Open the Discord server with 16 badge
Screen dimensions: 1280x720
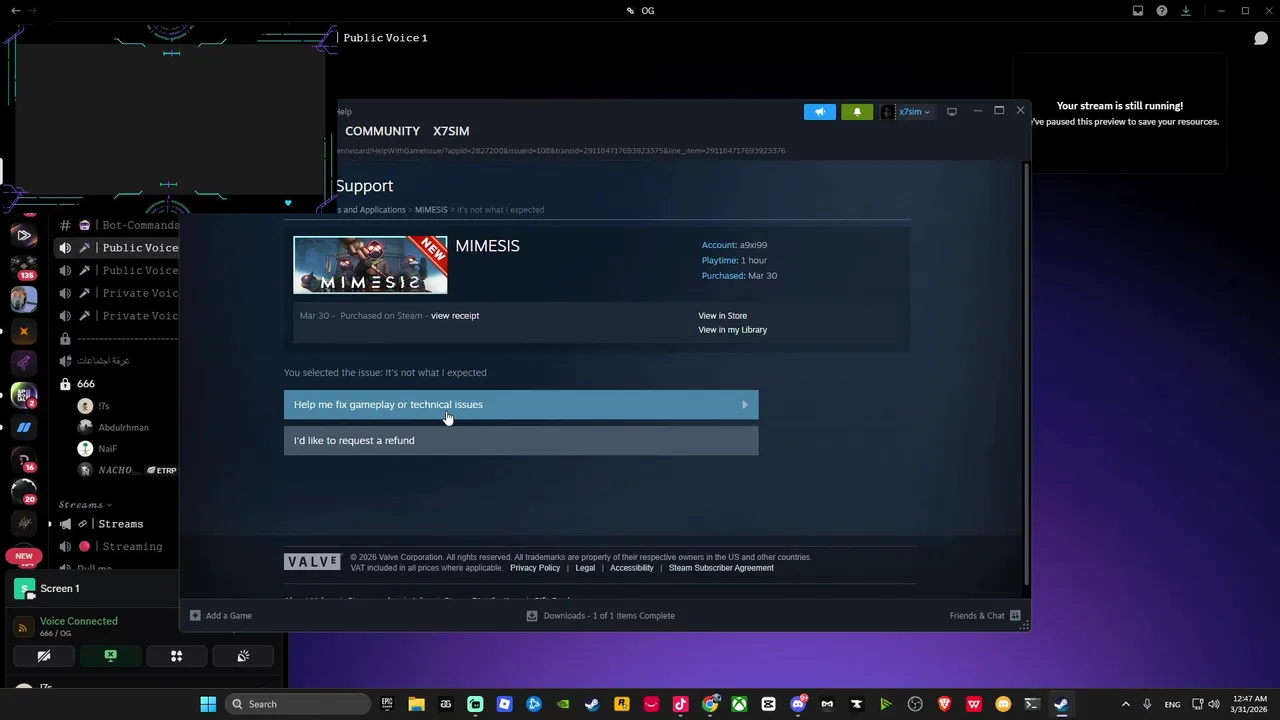(x=24, y=459)
